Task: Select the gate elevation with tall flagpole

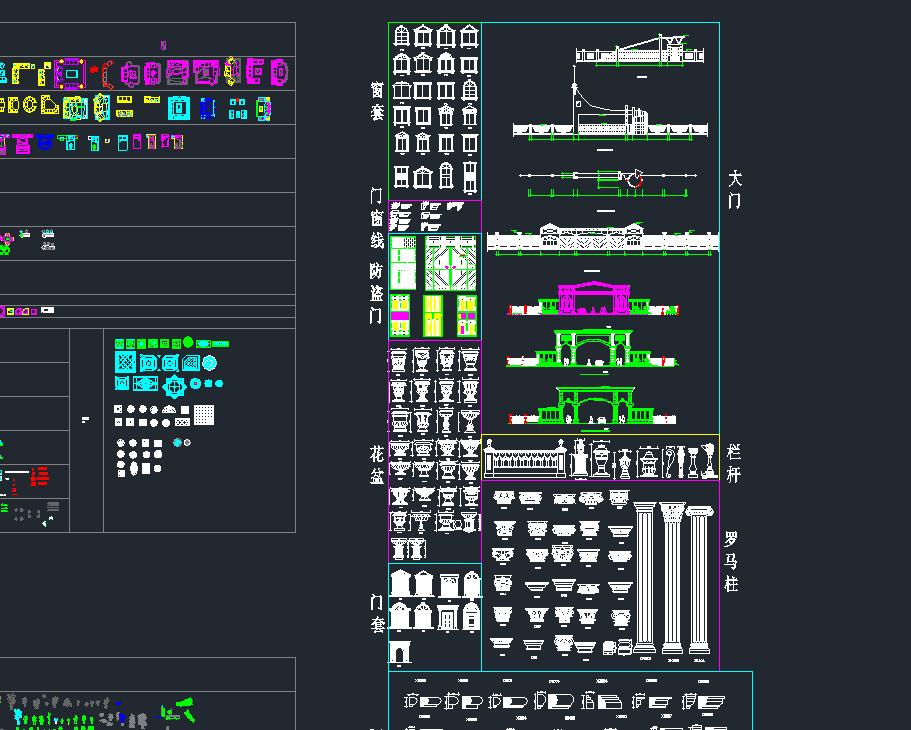Action: (610, 103)
